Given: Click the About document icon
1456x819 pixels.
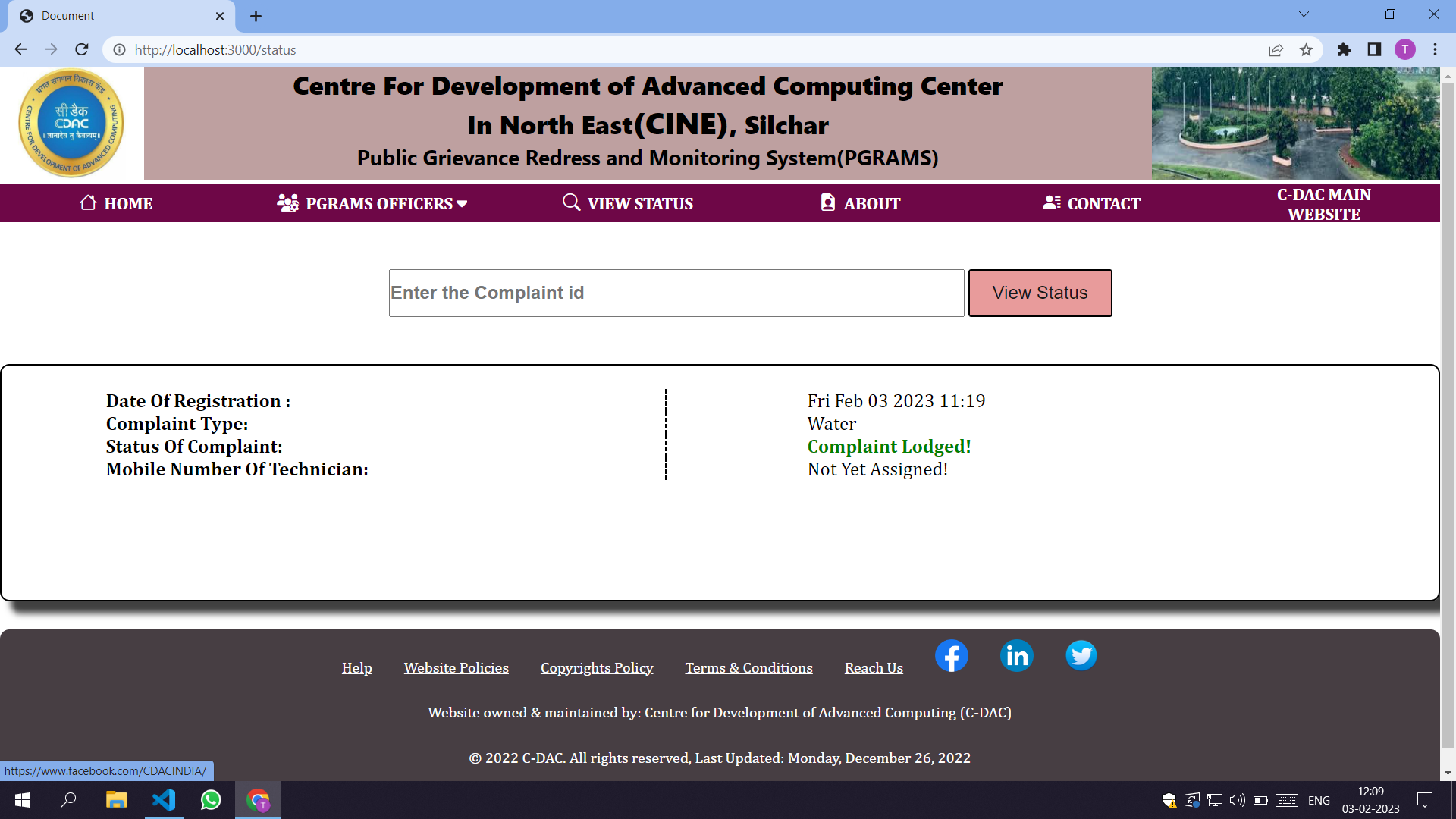Looking at the screenshot, I should pos(828,203).
